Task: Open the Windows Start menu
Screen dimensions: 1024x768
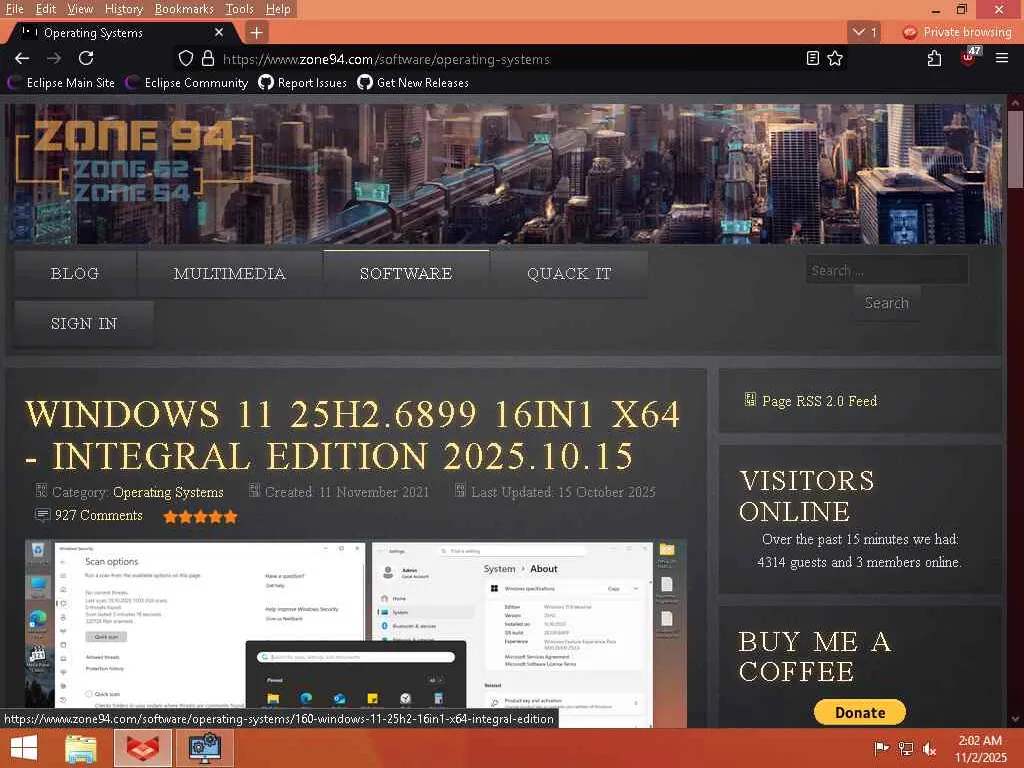Action: coord(24,748)
